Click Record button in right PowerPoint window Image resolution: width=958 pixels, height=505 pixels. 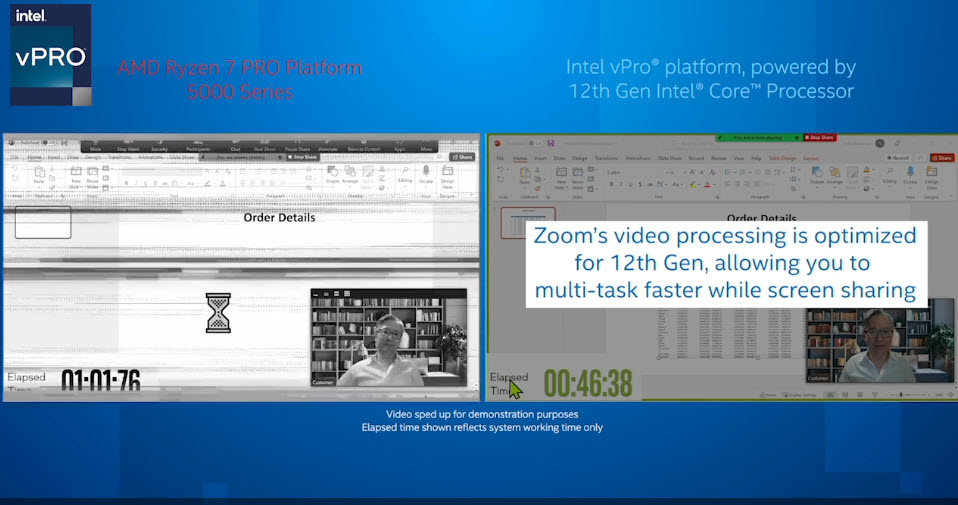click(x=898, y=158)
